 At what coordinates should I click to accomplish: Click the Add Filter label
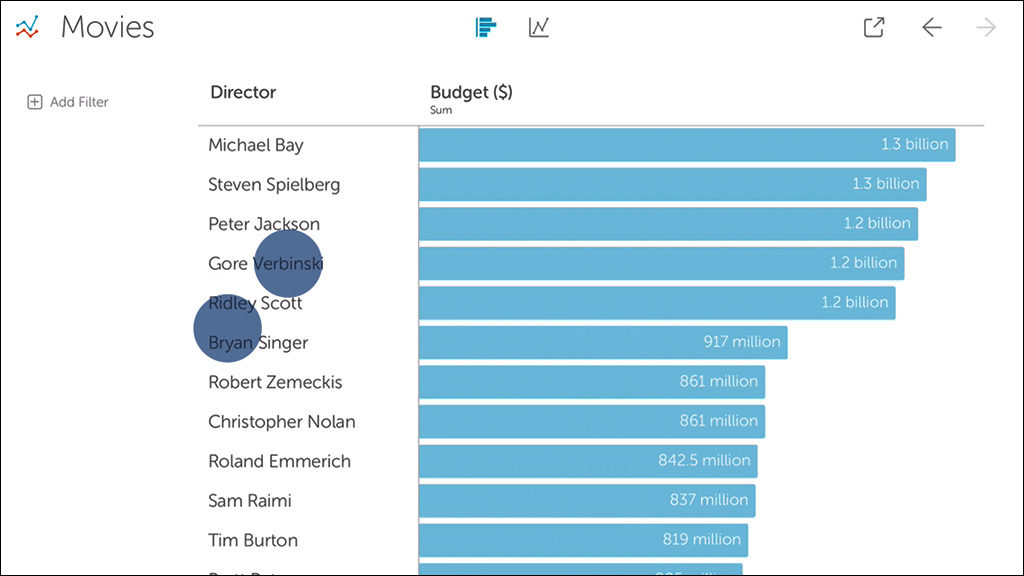pos(79,102)
